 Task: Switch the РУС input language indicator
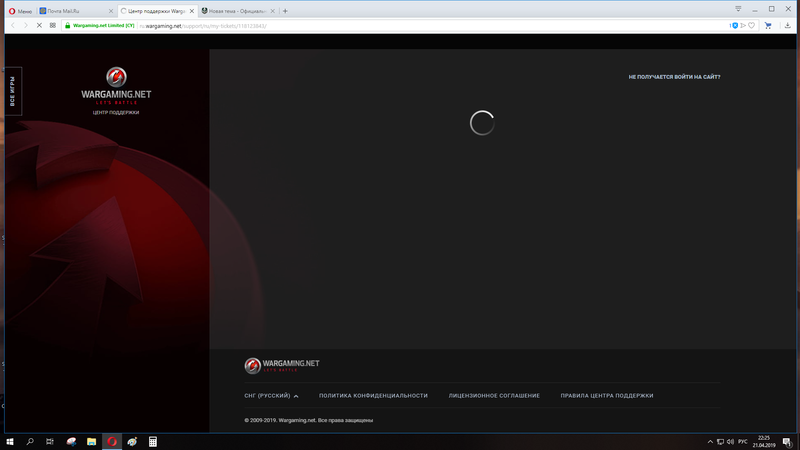[742, 442]
